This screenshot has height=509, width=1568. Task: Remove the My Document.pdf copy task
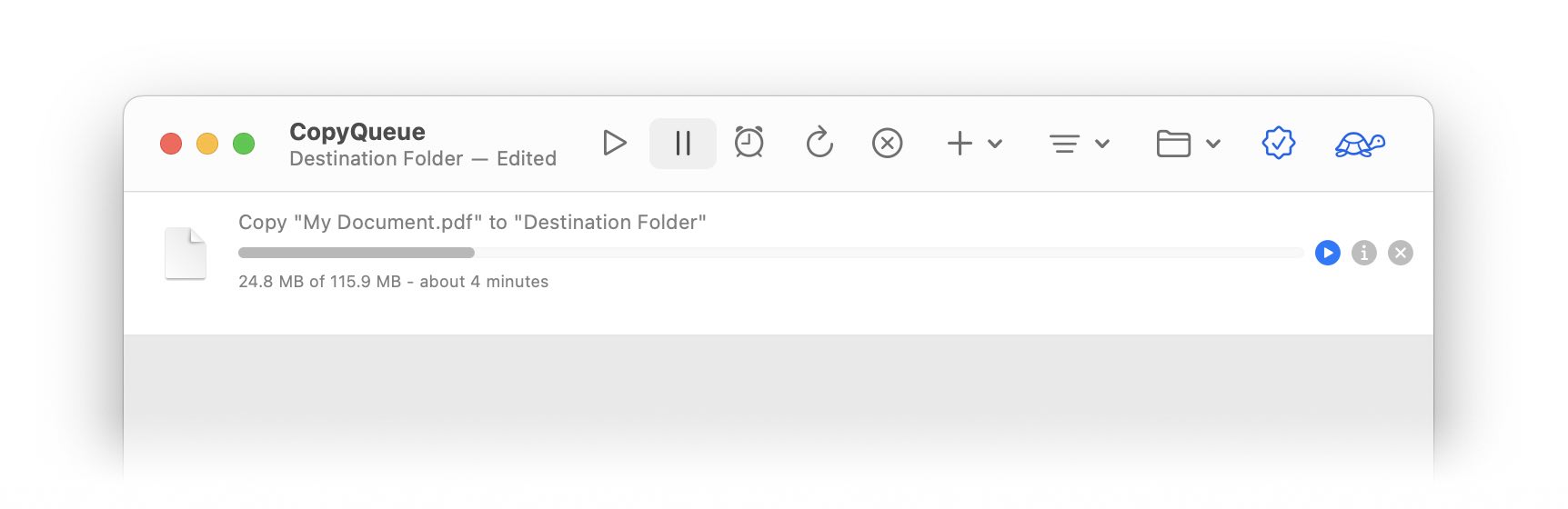pyautogui.click(x=1401, y=253)
